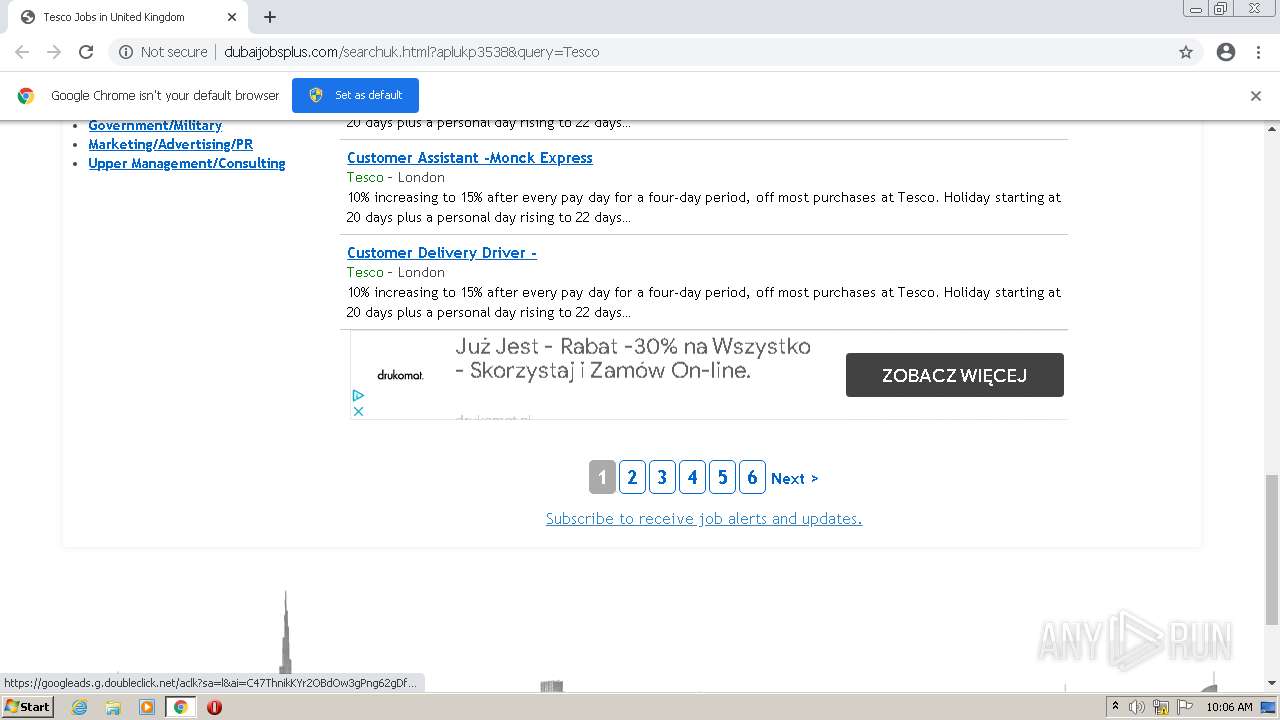Screen dimensions: 1280x720
Task: Launch Internet Explorer from taskbar
Action: (x=79, y=707)
